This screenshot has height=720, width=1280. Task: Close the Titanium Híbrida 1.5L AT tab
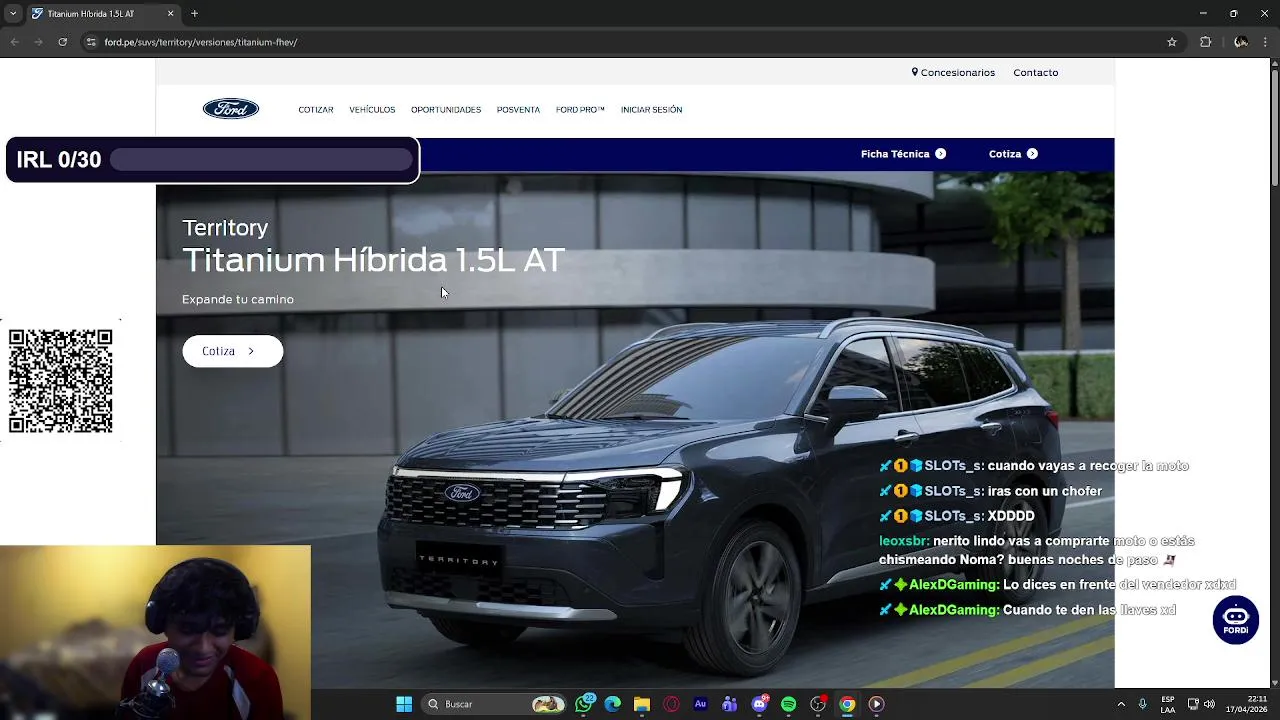tap(170, 14)
